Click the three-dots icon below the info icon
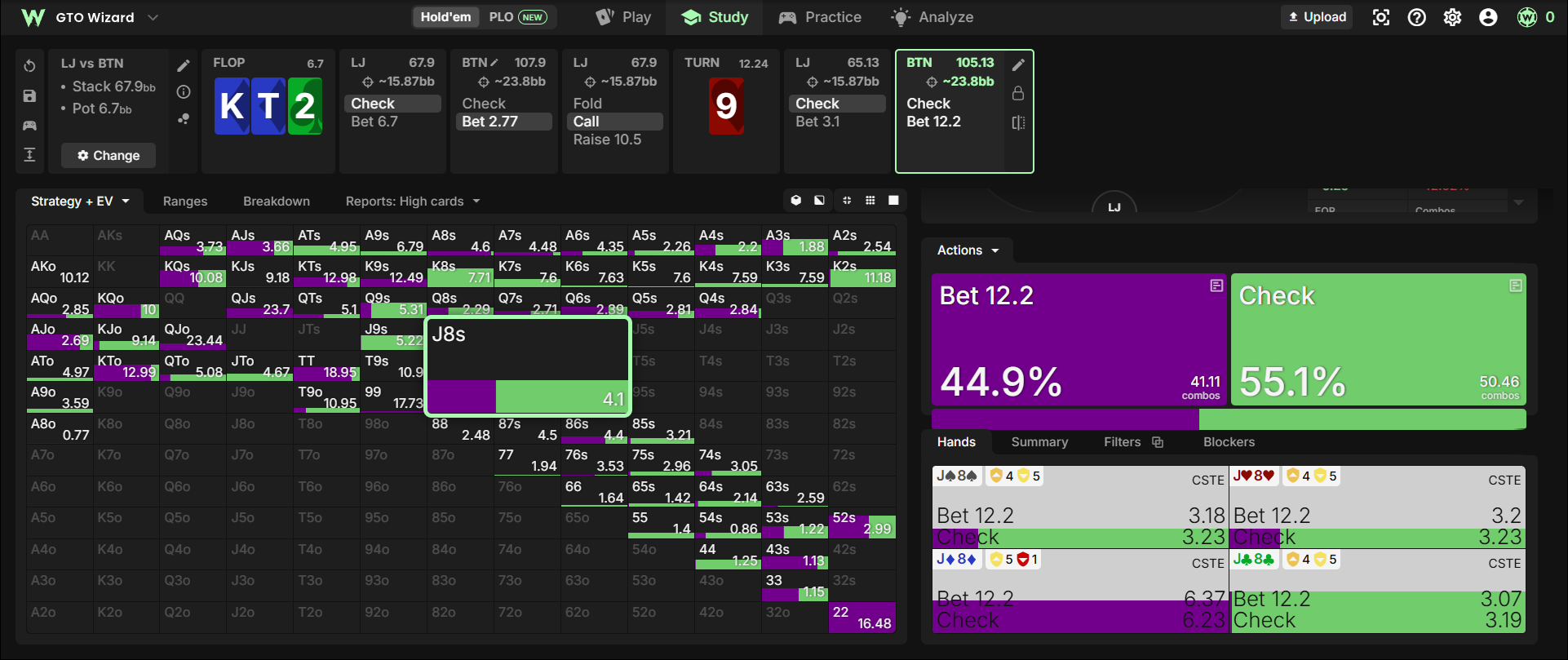Image resolution: width=1568 pixels, height=660 pixels. click(x=184, y=119)
